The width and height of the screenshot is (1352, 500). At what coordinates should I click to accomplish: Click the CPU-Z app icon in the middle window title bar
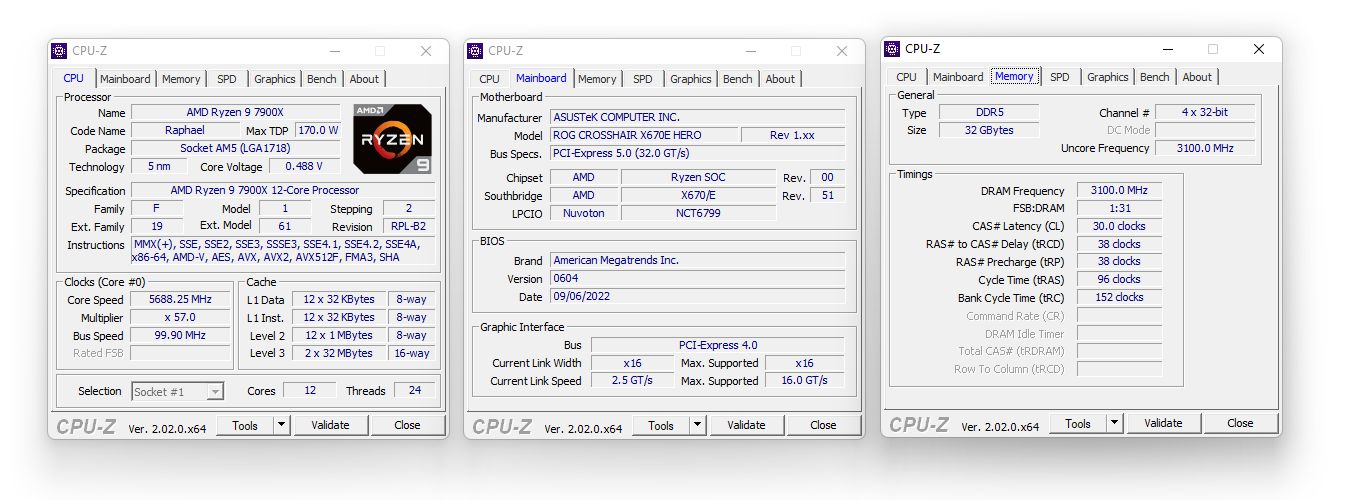pyautogui.click(x=475, y=51)
